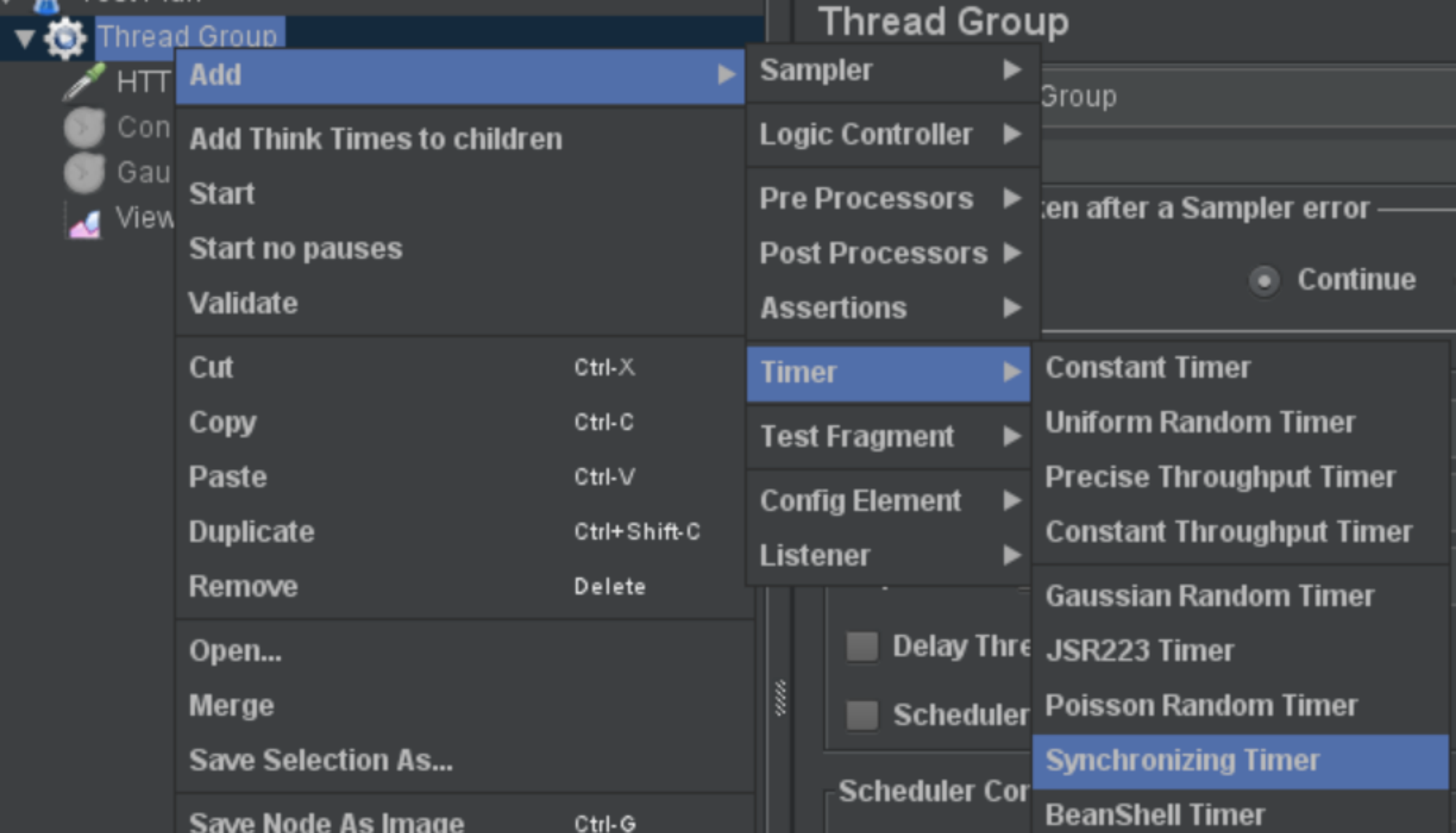Choose Duplicate from context menu
Image resolution: width=1456 pixels, height=833 pixels.
[x=252, y=532]
